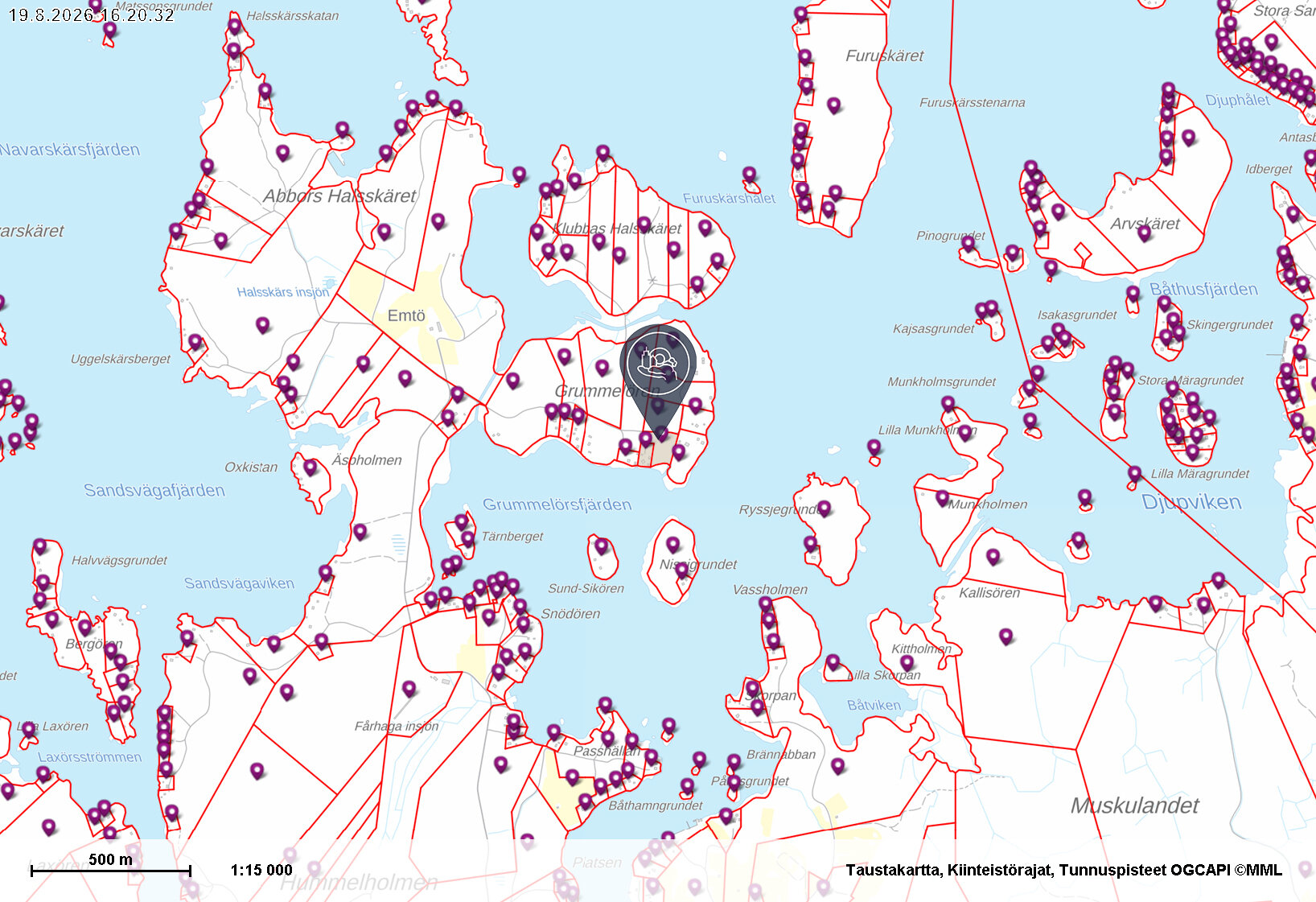This screenshot has width=1316, height=902.
Task: Select the Muskulandet label
Action: 1134,805
